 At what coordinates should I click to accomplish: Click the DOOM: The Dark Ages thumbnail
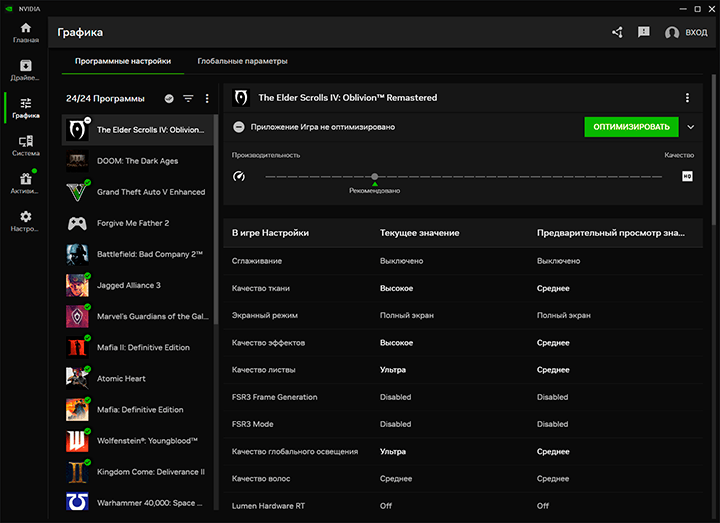coord(77,161)
